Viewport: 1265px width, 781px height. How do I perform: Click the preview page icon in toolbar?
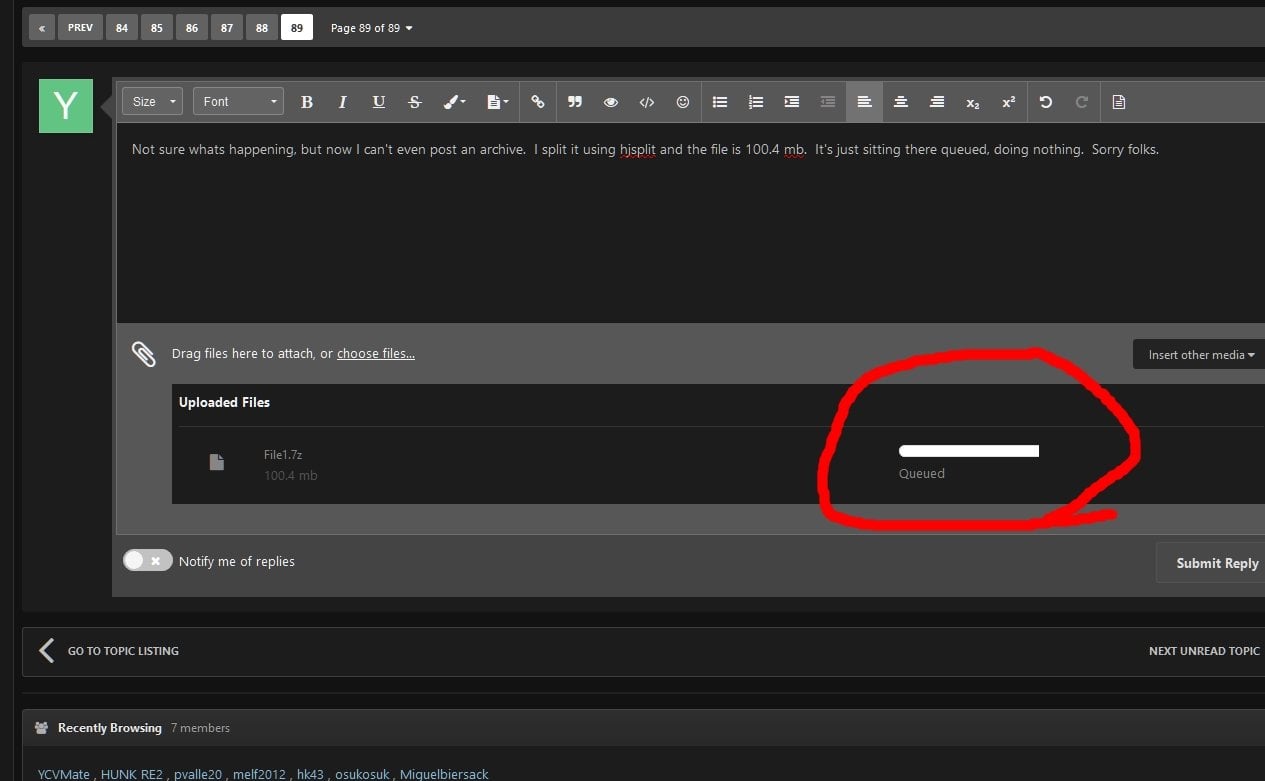pos(1119,102)
